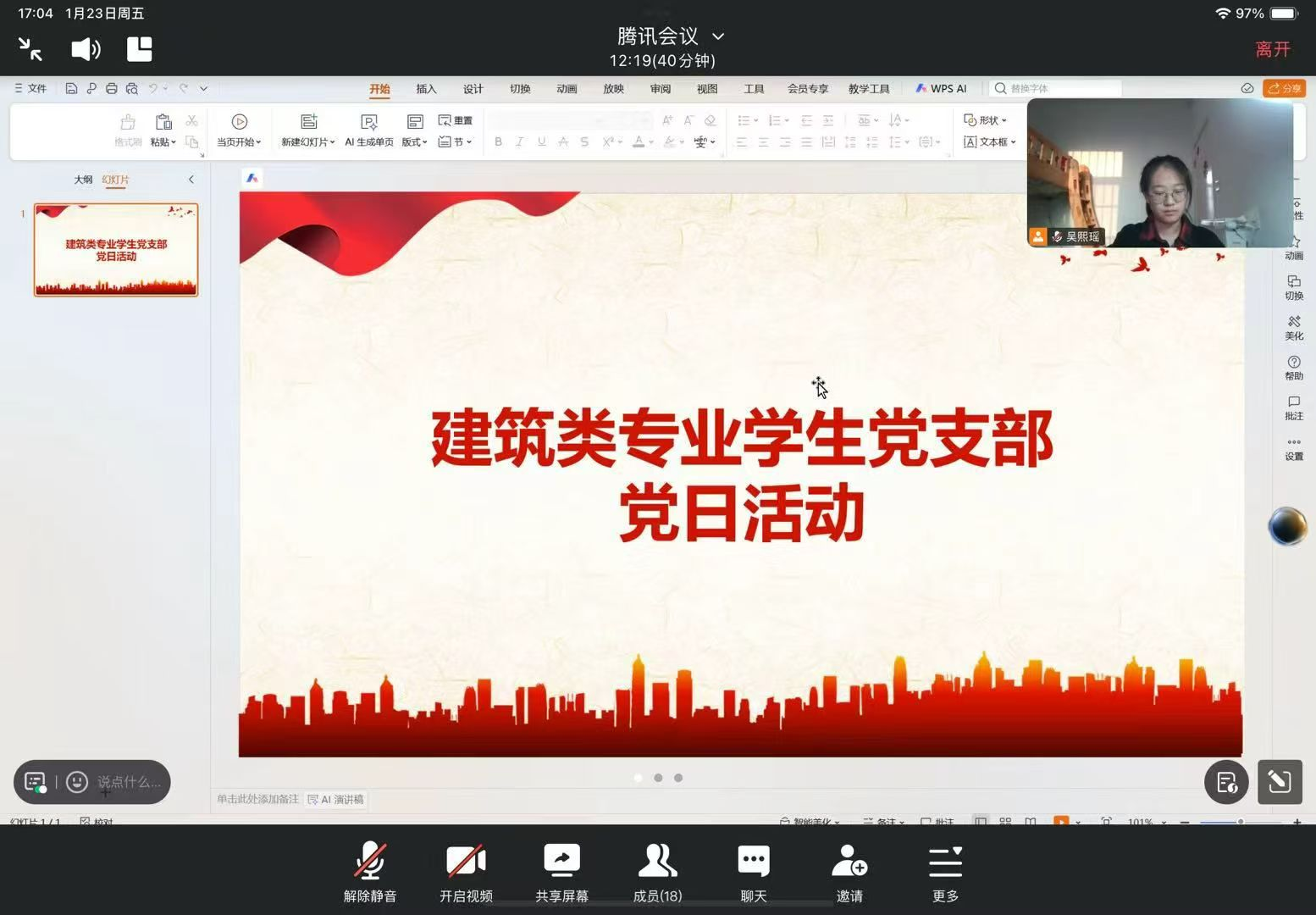Switch the meeting layout view icon

click(140, 49)
